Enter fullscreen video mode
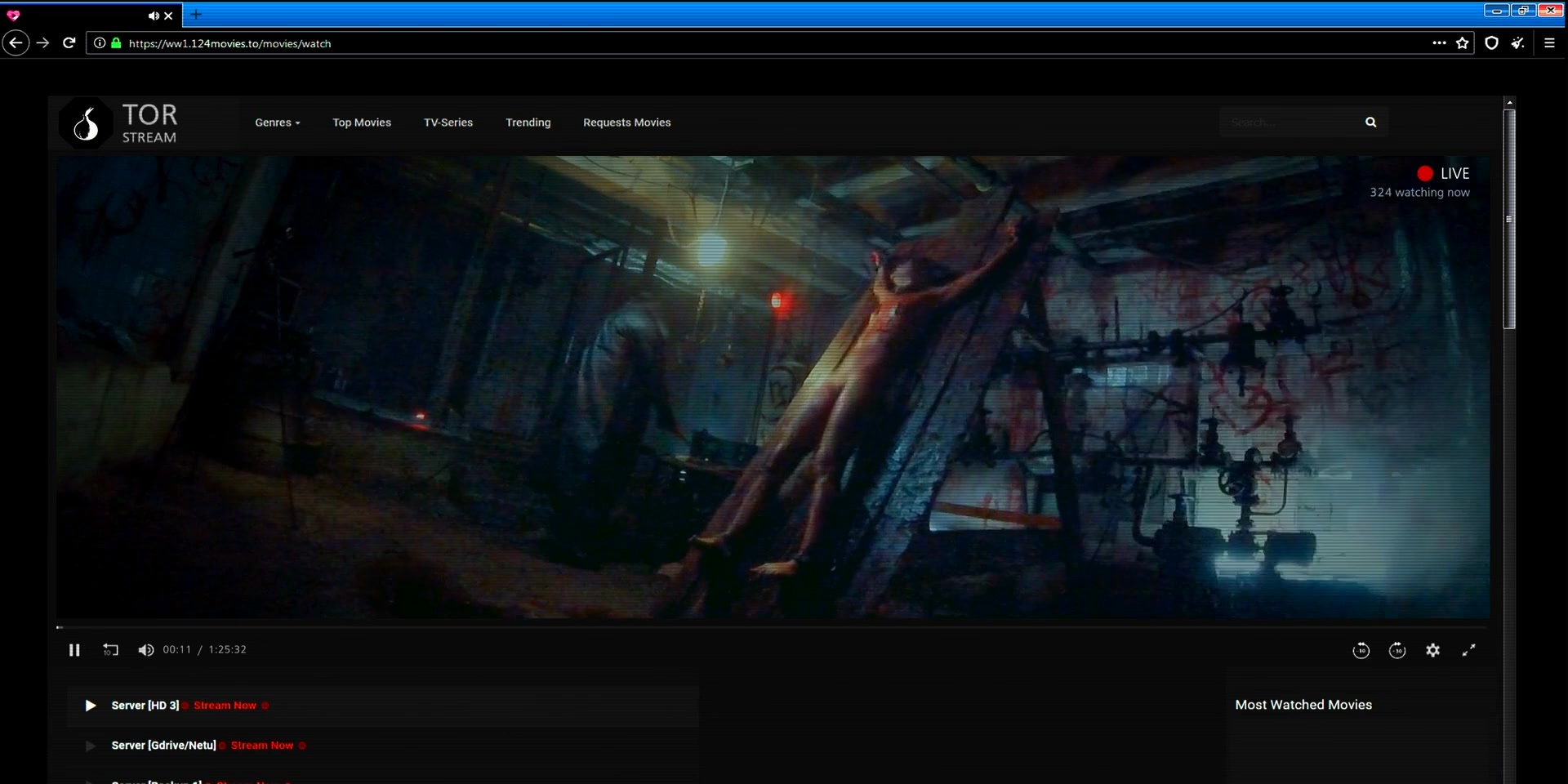This screenshot has height=784, width=1568. 1468,650
